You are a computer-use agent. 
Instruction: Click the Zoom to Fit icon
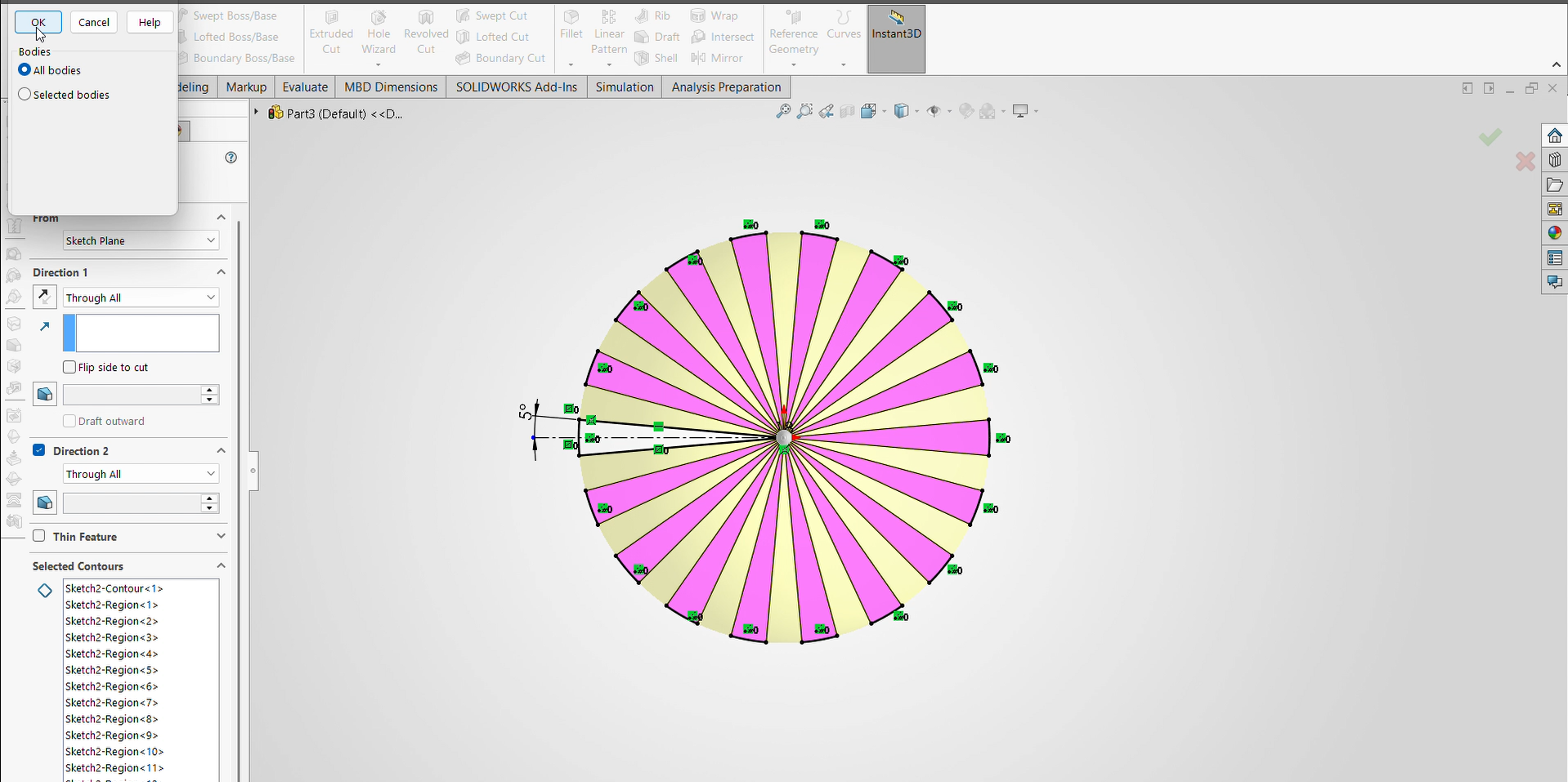[783, 111]
